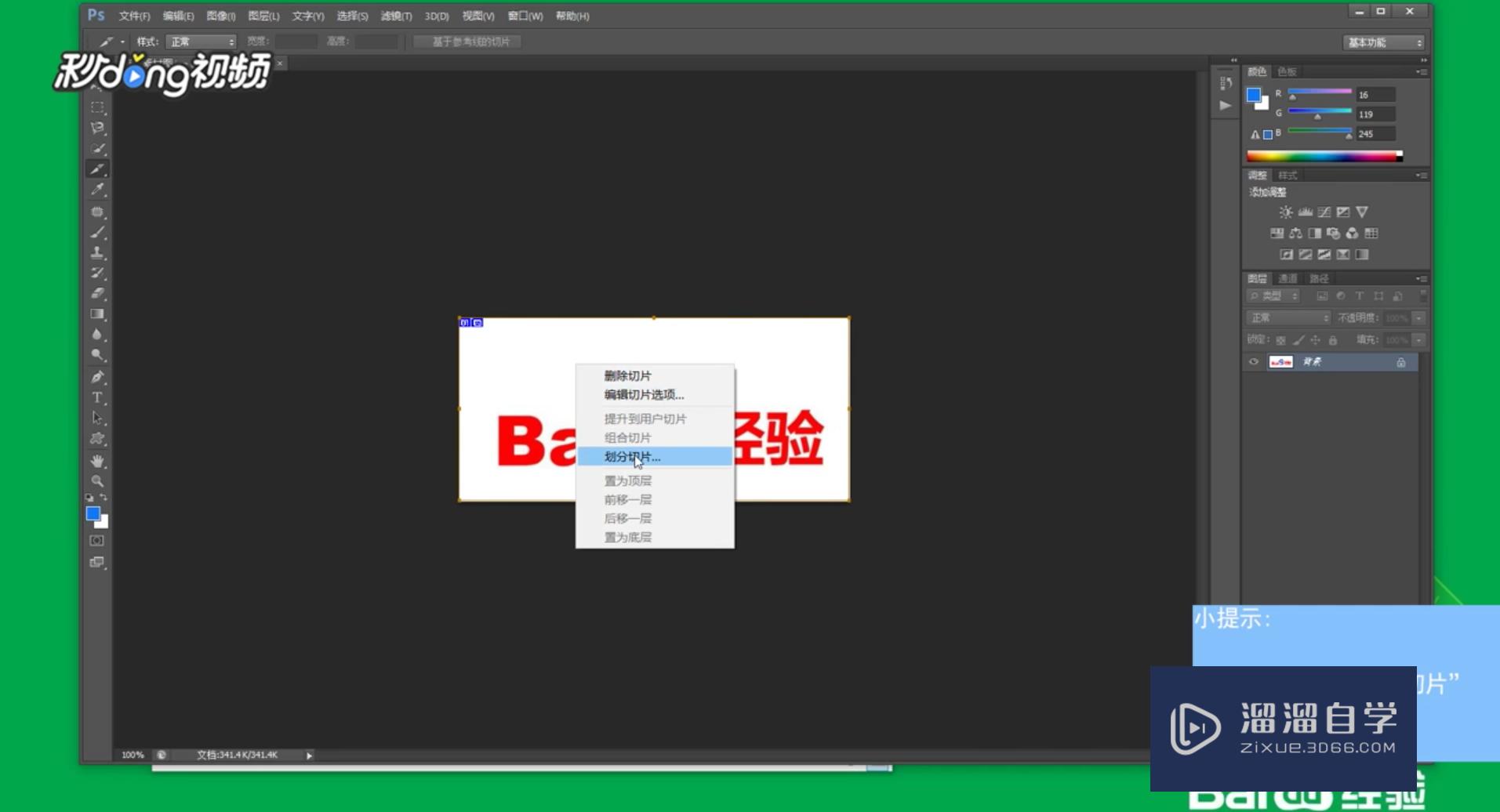1500x812 pixels.
Task: Toggle adjustment layer filter in Layers panel
Action: click(x=1341, y=296)
